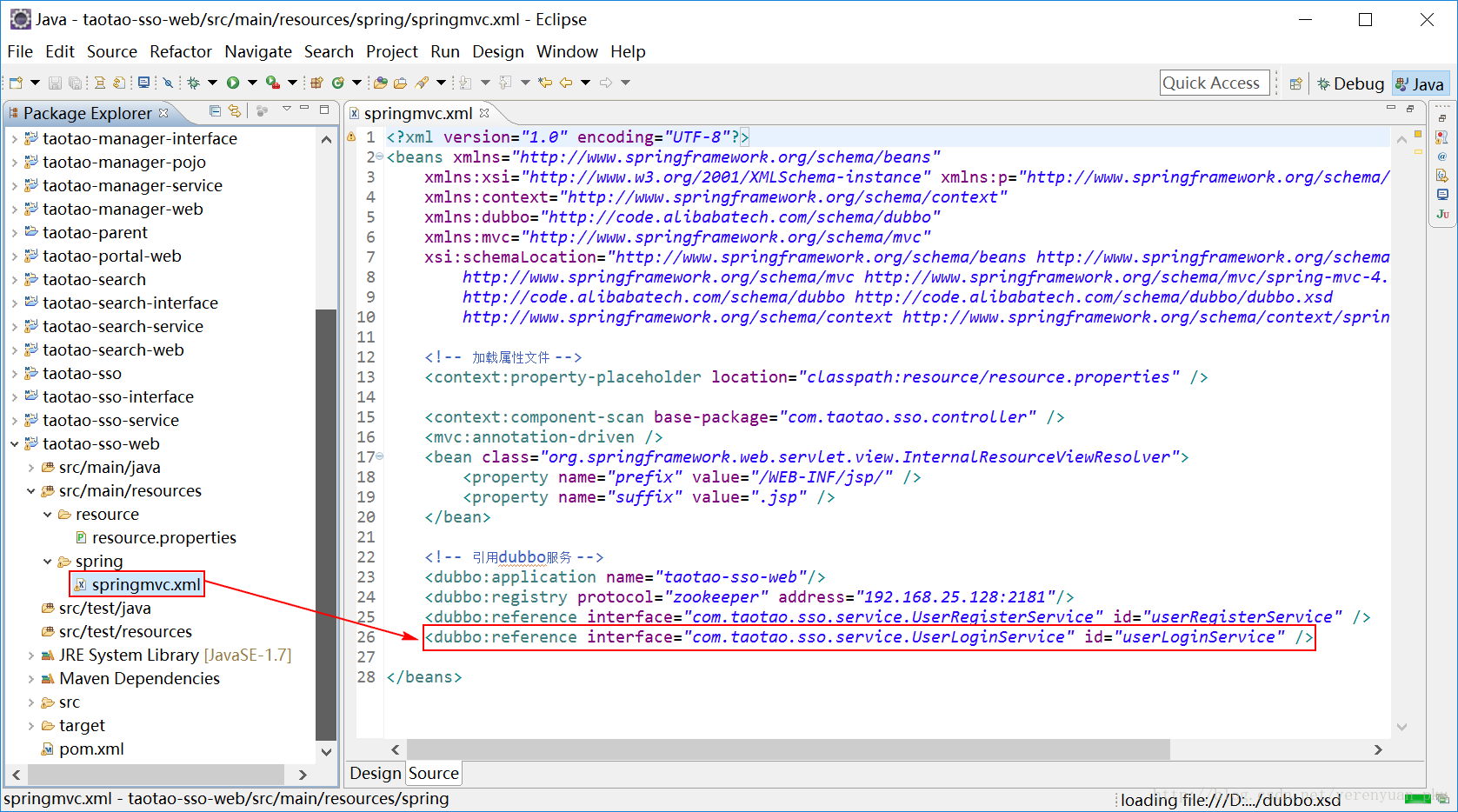The width and height of the screenshot is (1458, 812).
Task: Open the External Tools dropdown arrow
Action: pyautogui.click(x=292, y=83)
